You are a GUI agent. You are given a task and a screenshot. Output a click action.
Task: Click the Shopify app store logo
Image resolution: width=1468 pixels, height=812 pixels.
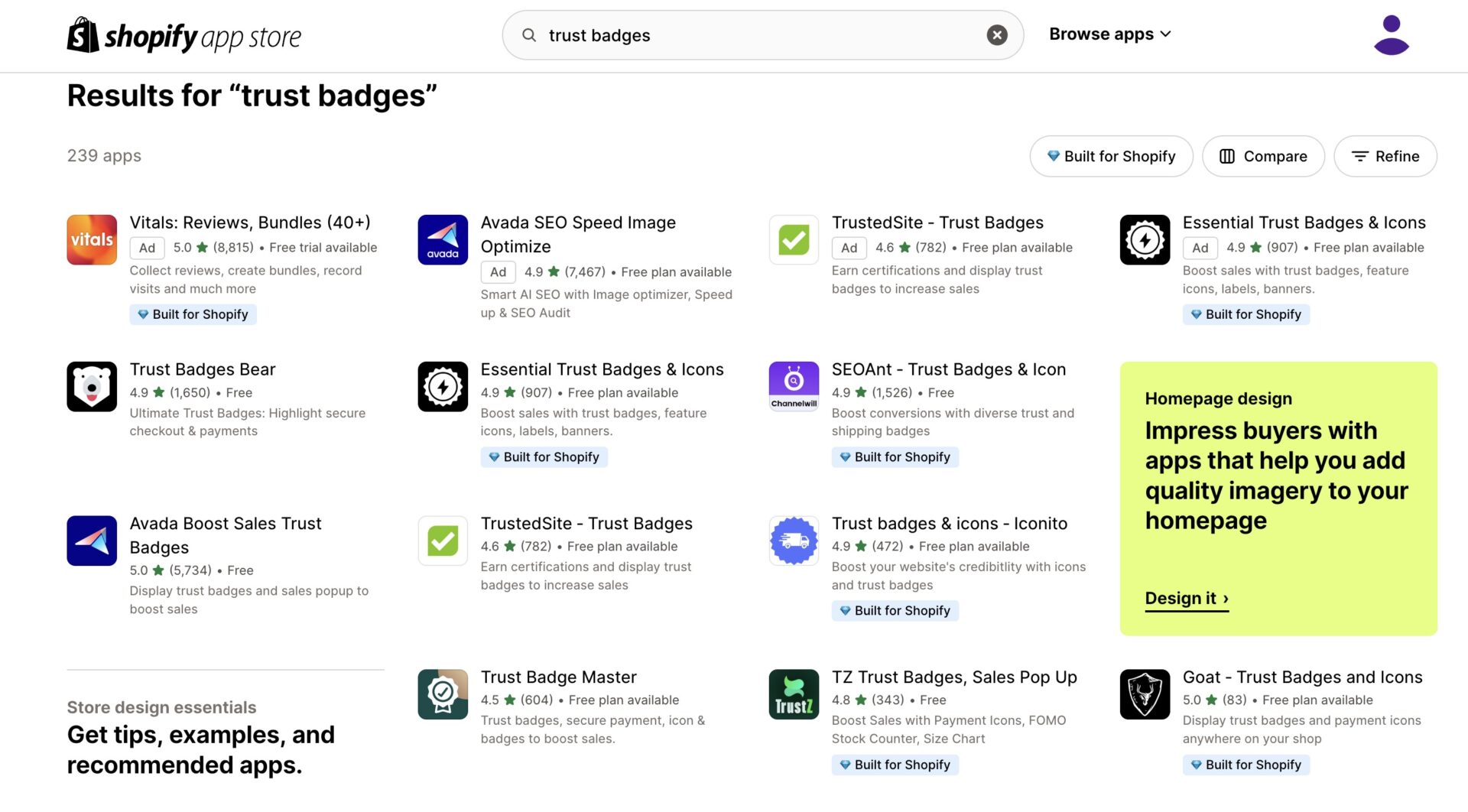184,35
